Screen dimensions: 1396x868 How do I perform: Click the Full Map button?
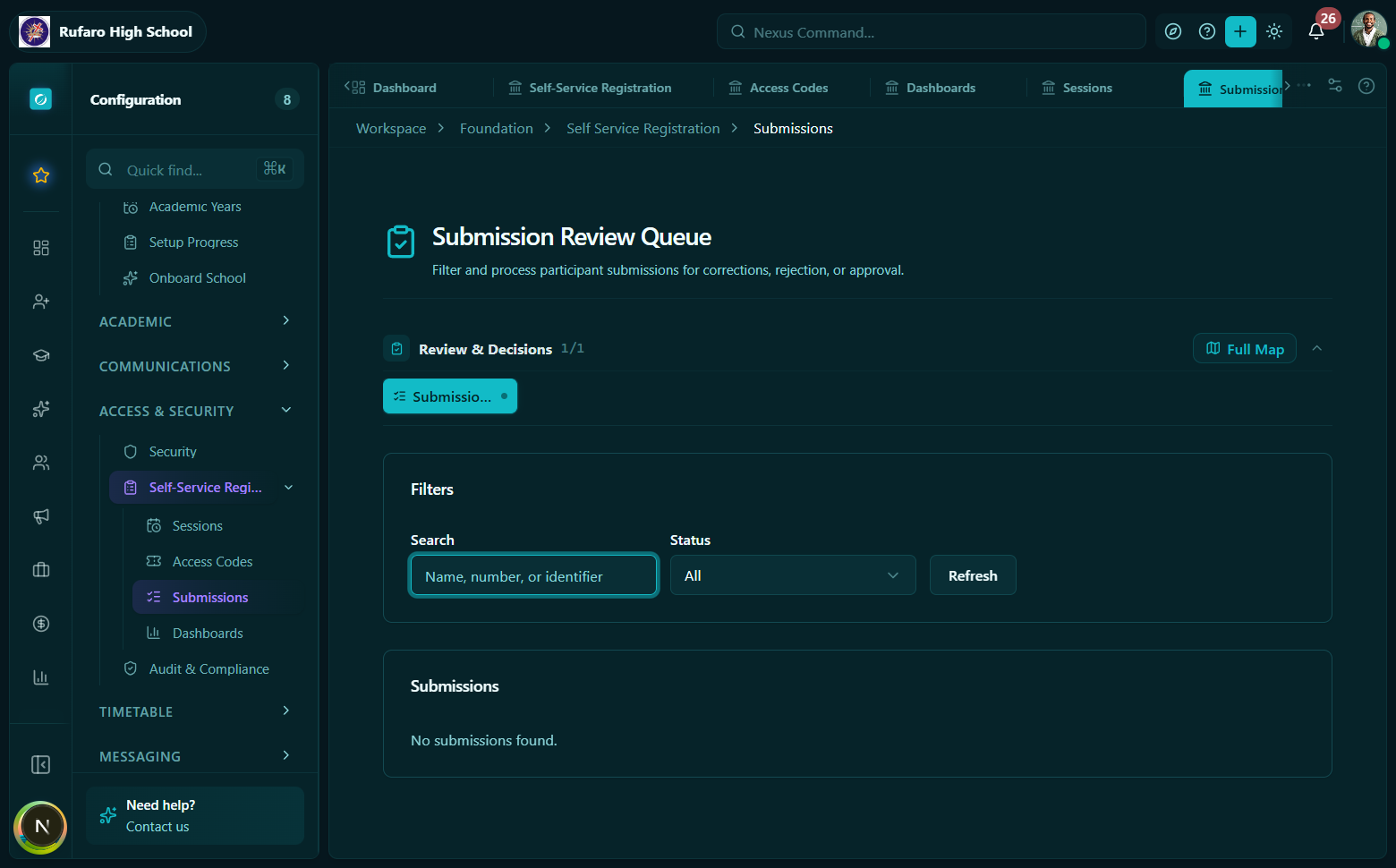tap(1245, 349)
